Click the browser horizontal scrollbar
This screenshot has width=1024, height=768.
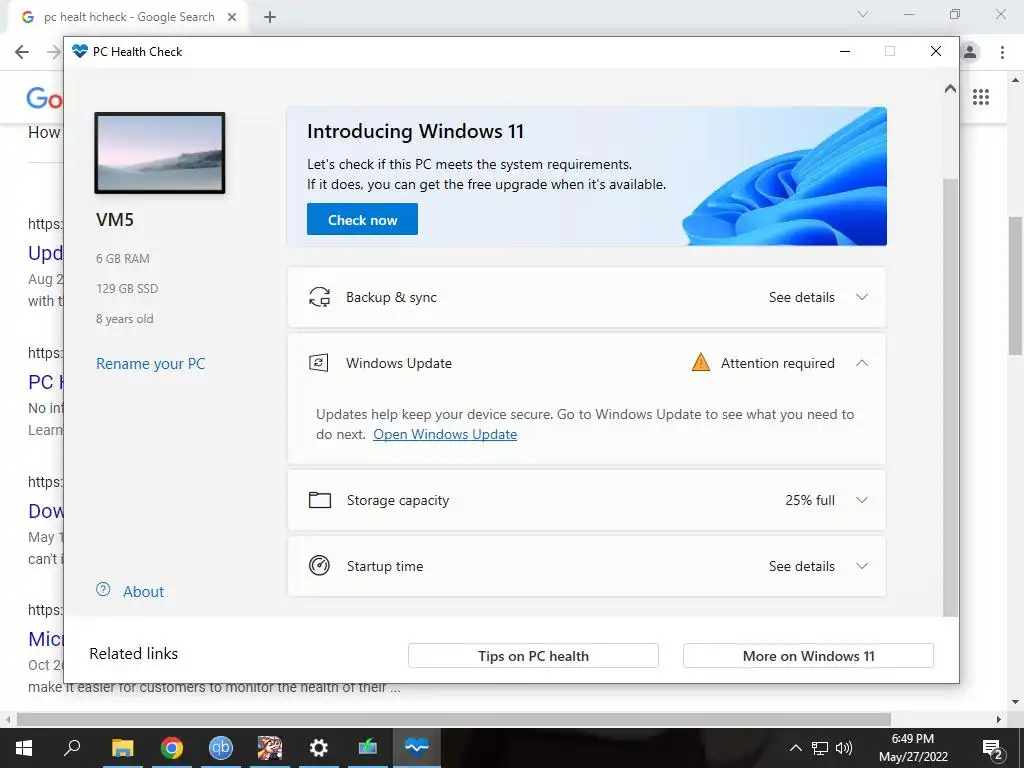coord(453,719)
